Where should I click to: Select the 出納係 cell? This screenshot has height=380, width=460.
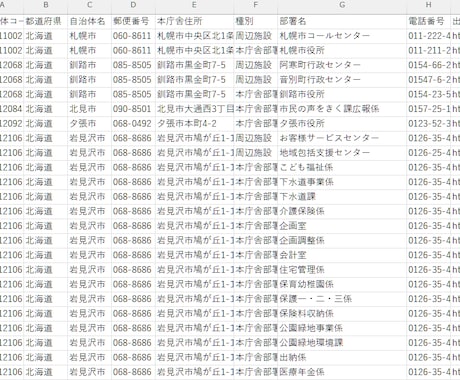pos(342,357)
